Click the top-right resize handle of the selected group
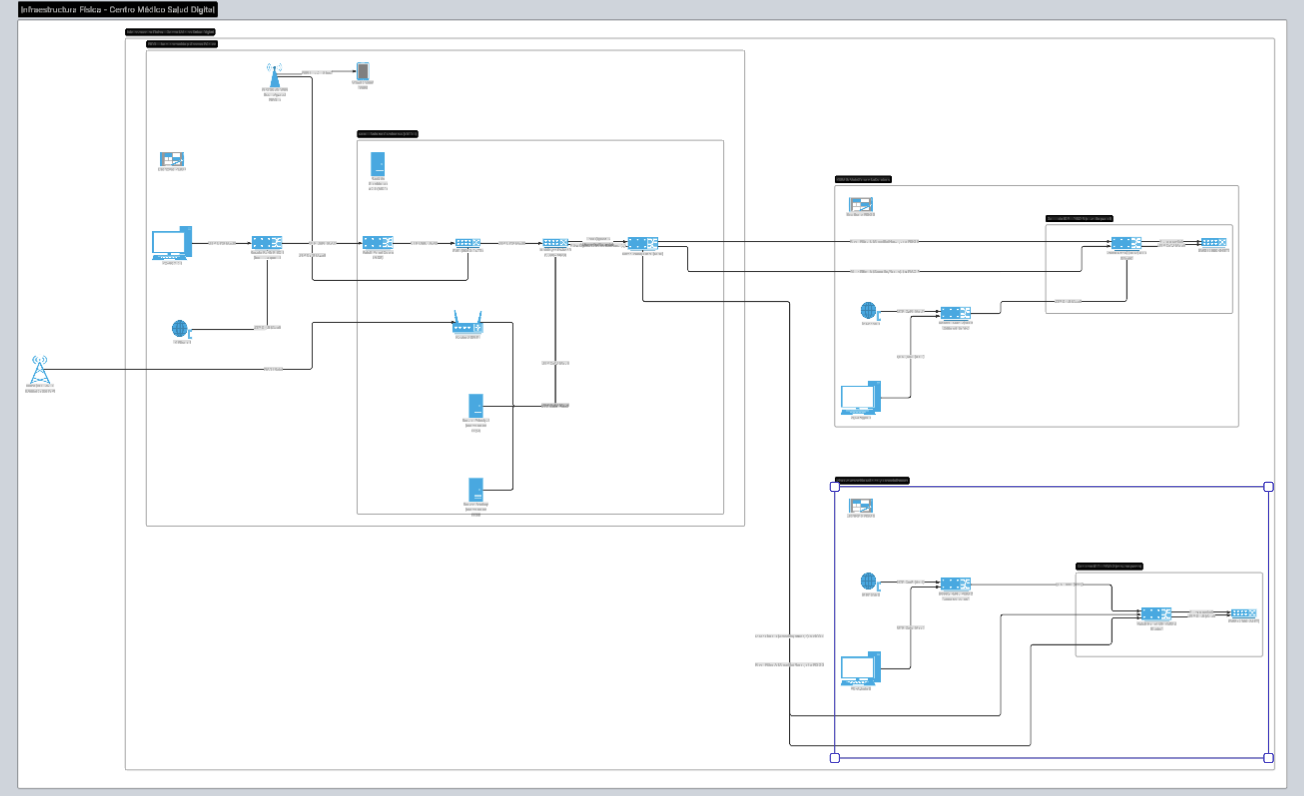 [x=1269, y=487]
